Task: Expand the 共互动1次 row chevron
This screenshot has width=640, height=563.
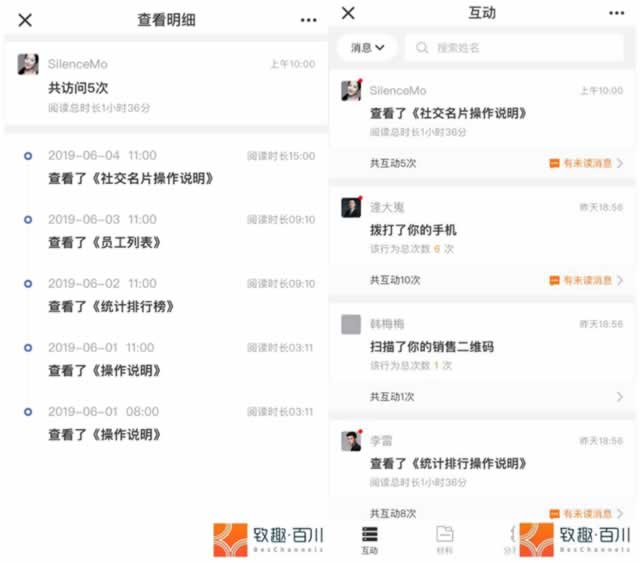Action: 620,397
